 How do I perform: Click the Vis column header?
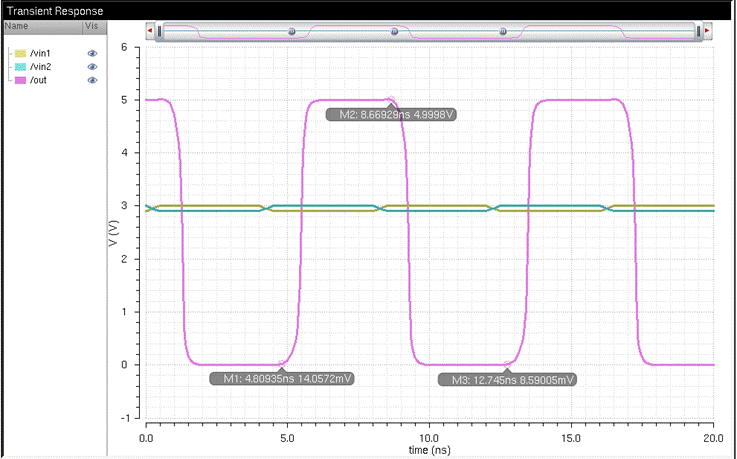pyautogui.click(x=94, y=27)
